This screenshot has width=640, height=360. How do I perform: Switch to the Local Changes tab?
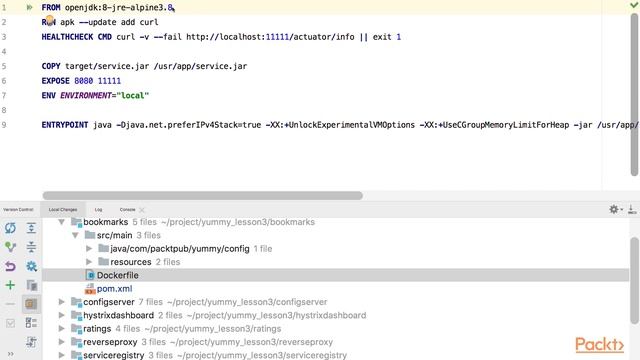point(63,209)
